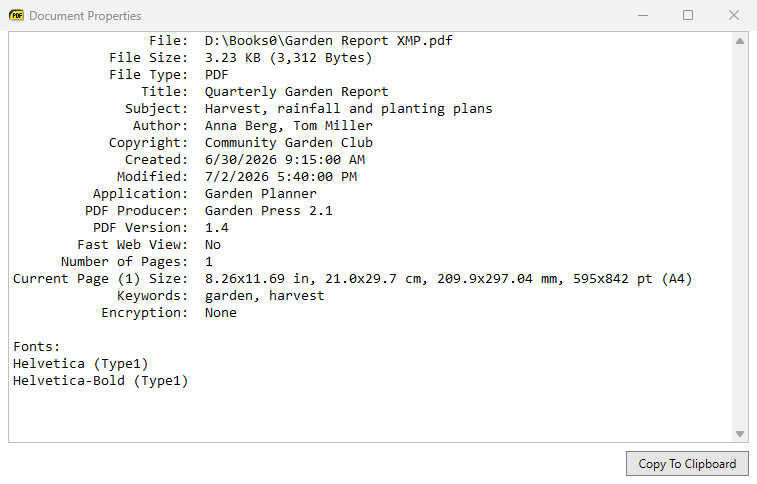Click the created date 6/30/2026 9:15:00 AM
Screen dimensions: 757x484
(x=285, y=160)
